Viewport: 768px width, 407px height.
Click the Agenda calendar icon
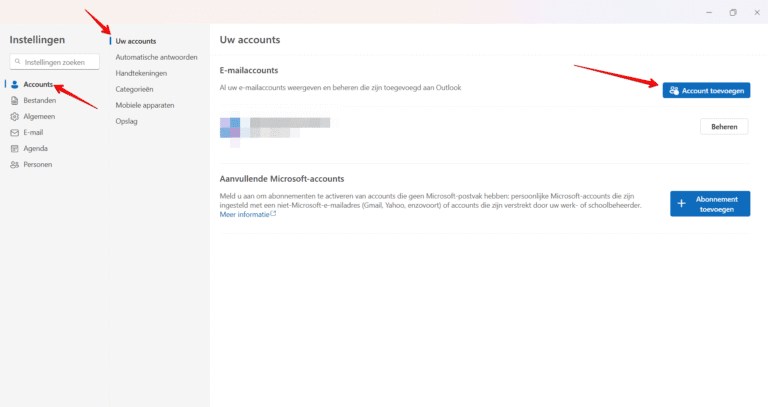[x=14, y=148]
